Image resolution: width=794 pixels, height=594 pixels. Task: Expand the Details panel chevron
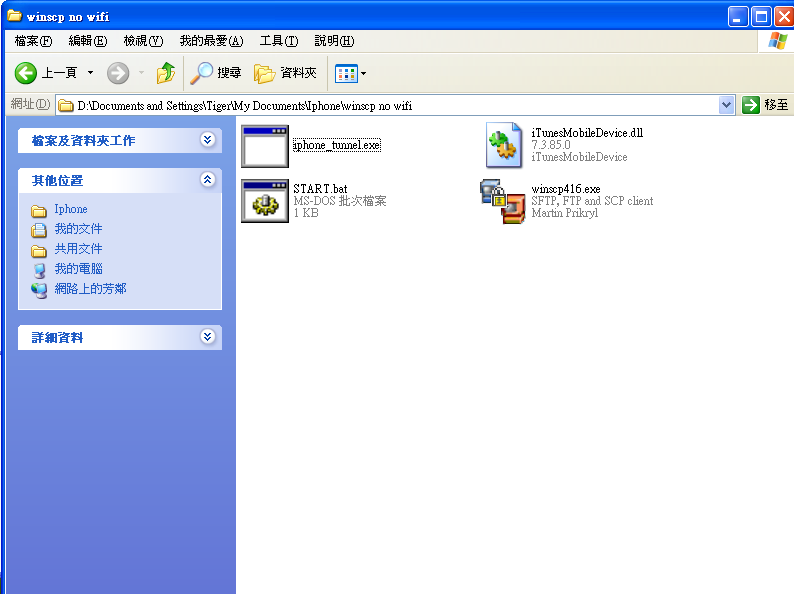pyautogui.click(x=207, y=337)
